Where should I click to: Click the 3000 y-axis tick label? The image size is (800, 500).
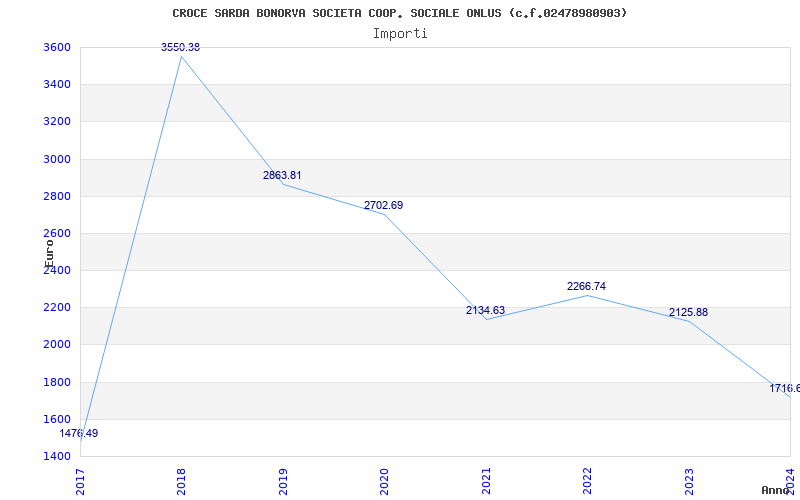click(57, 159)
